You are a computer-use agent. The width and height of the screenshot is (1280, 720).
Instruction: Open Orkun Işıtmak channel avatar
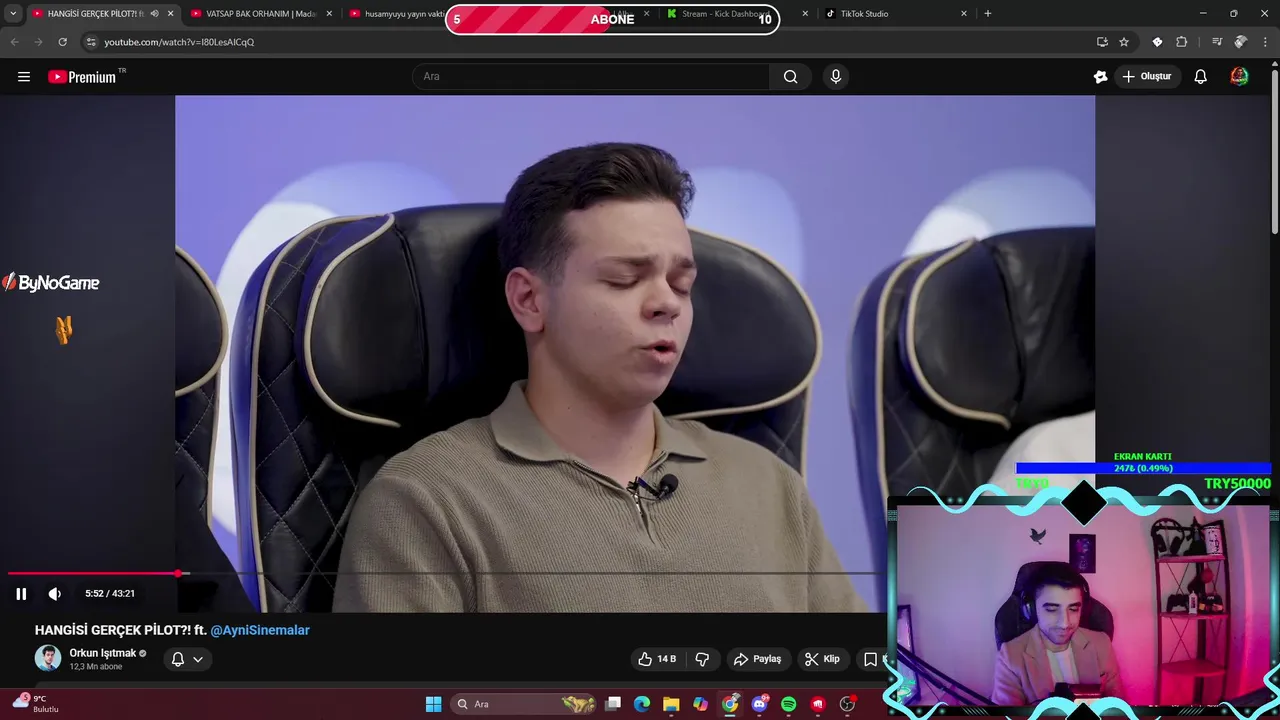coord(48,658)
